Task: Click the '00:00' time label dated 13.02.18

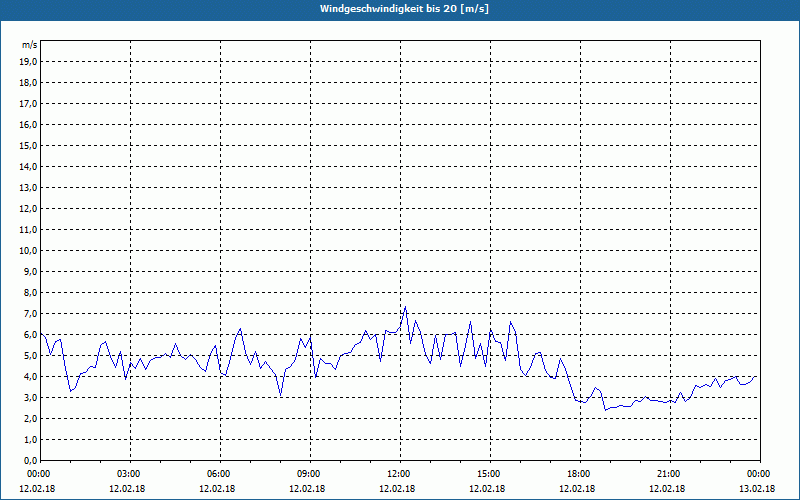Action: (x=760, y=474)
